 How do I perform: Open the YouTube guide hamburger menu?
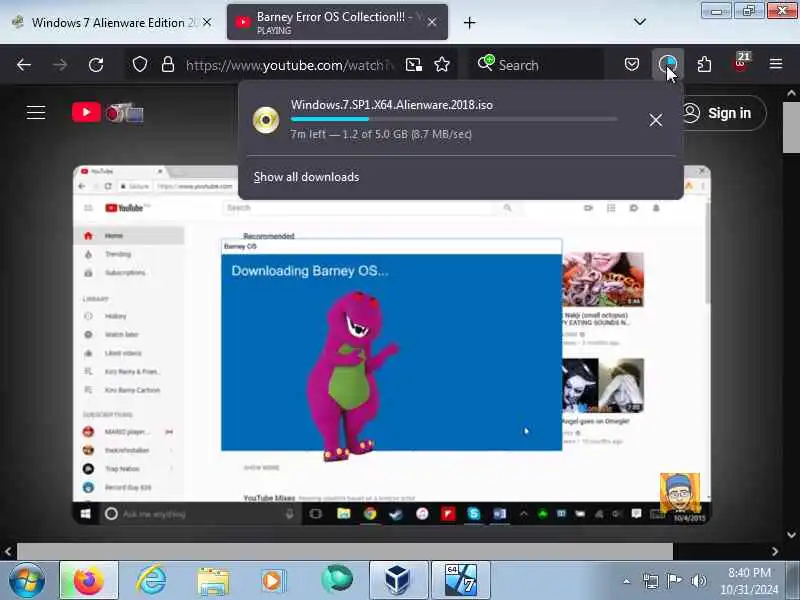click(36, 112)
